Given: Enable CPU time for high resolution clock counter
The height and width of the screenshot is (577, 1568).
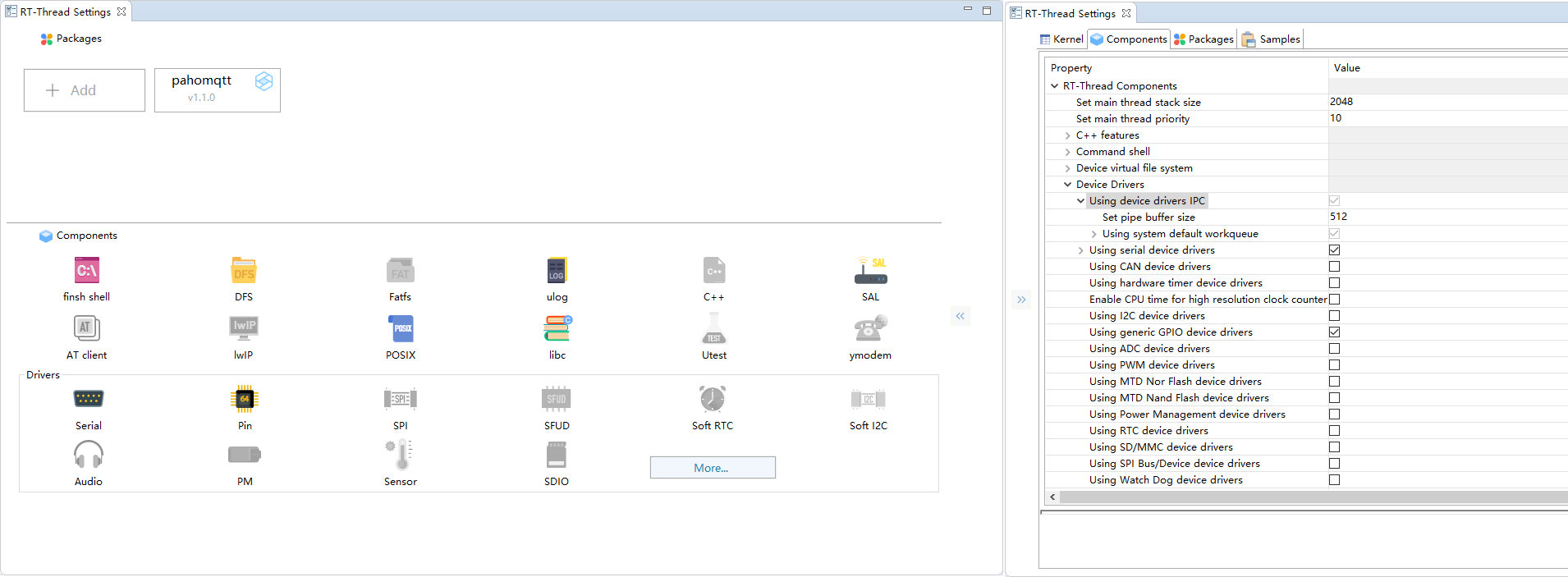Looking at the screenshot, I should pos(1334,299).
